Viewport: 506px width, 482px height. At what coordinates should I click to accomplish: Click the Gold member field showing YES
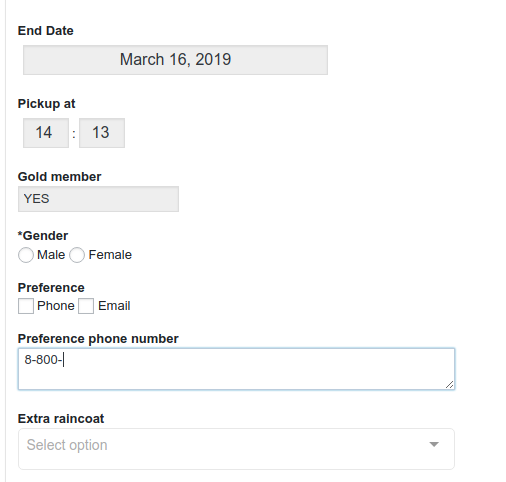(x=98, y=199)
